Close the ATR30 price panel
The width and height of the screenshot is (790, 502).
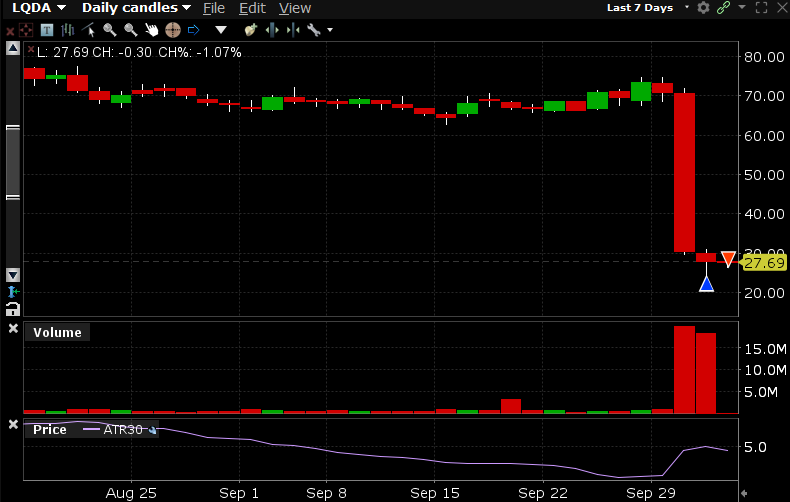[x=13, y=424]
